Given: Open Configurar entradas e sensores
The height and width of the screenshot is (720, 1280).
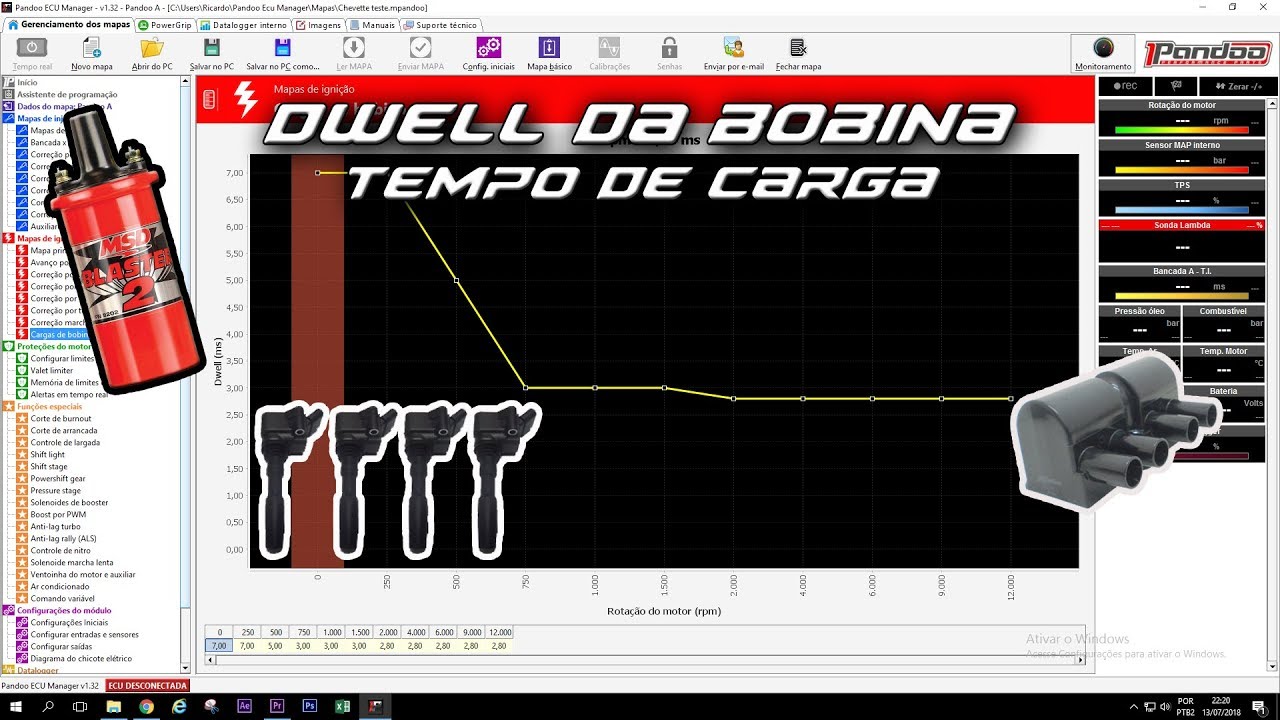Looking at the screenshot, I should click(x=84, y=634).
